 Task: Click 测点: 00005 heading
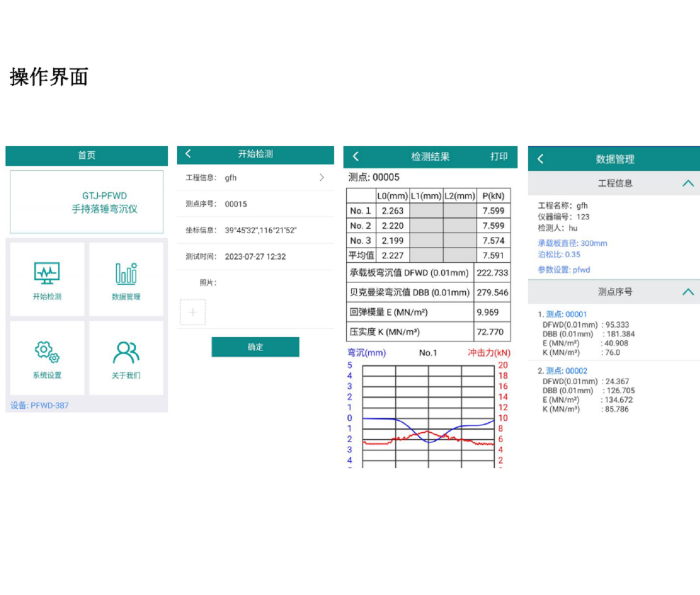pos(374,177)
